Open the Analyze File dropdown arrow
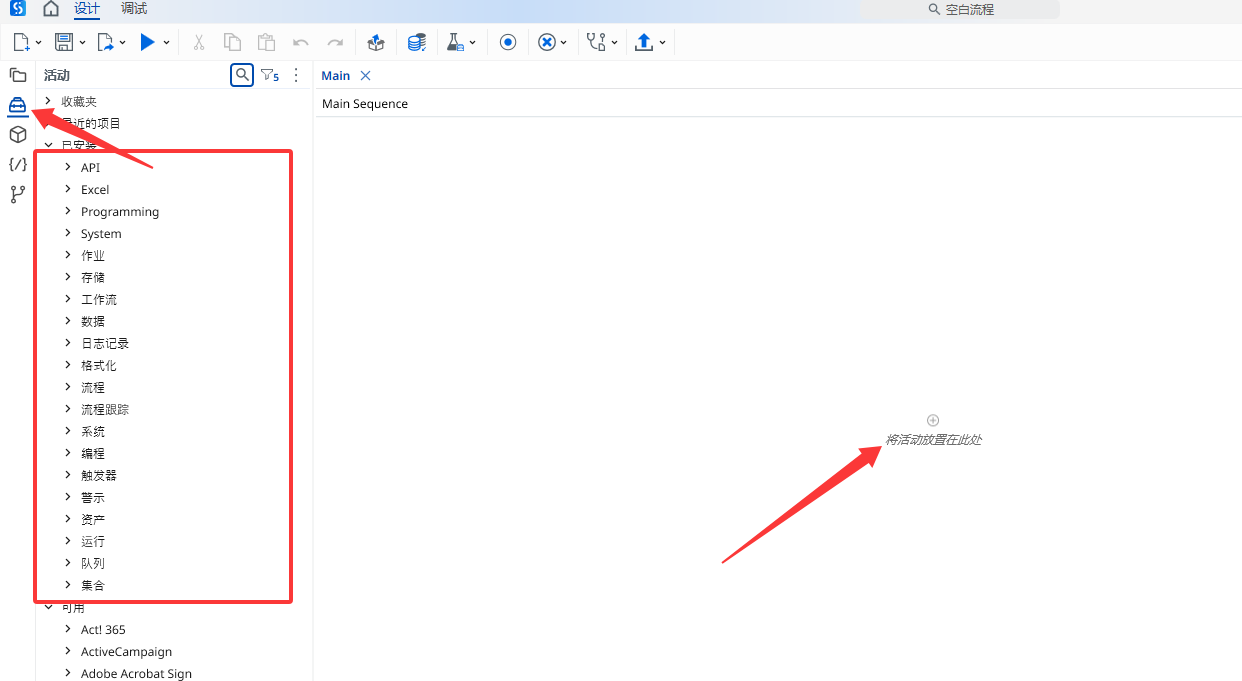1242x681 pixels. (x=614, y=43)
